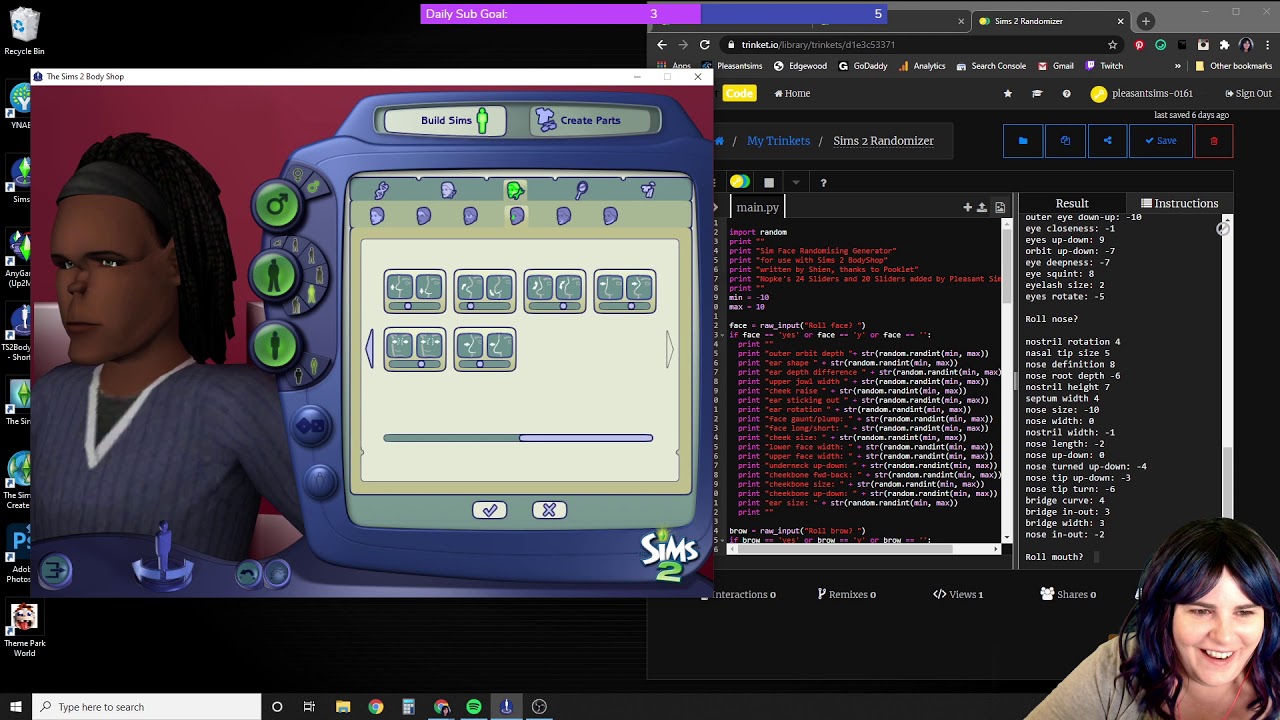Image resolution: width=1280 pixels, height=720 pixels.
Task: Go to the trinket Home link
Action: tap(792, 93)
